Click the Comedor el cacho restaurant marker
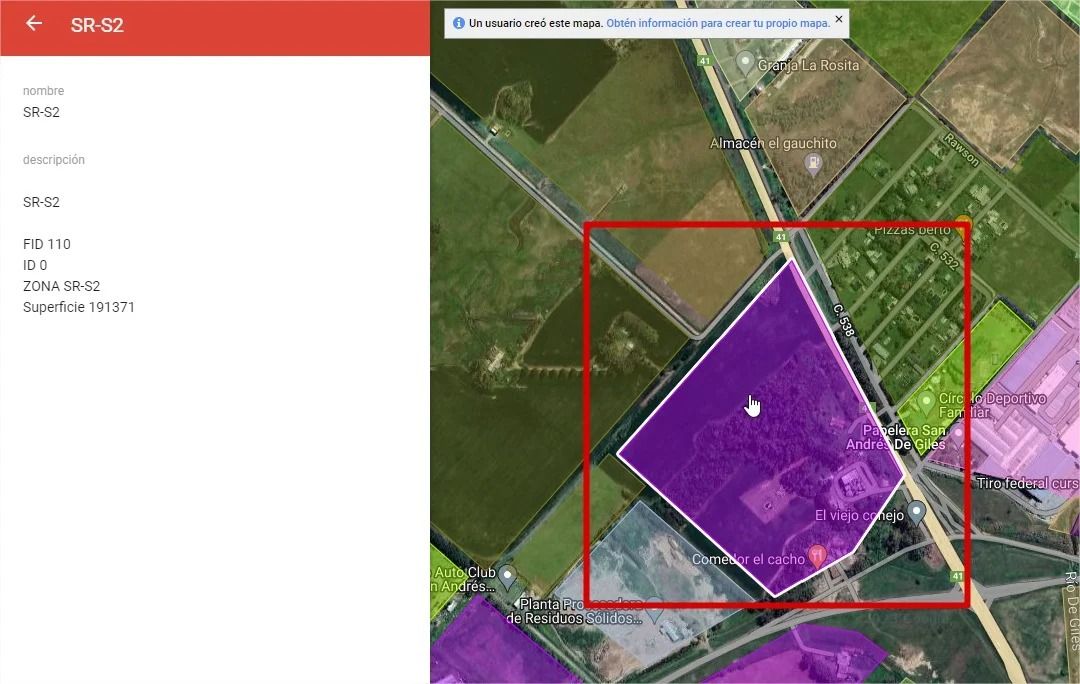Image resolution: width=1080 pixels, height=684 pixels. 817,555
